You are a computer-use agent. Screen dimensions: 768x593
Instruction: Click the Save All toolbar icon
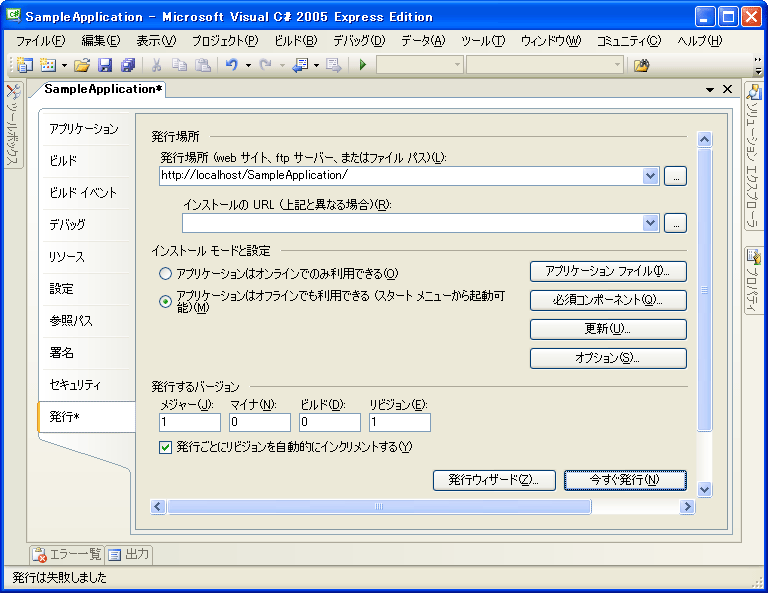128,65
